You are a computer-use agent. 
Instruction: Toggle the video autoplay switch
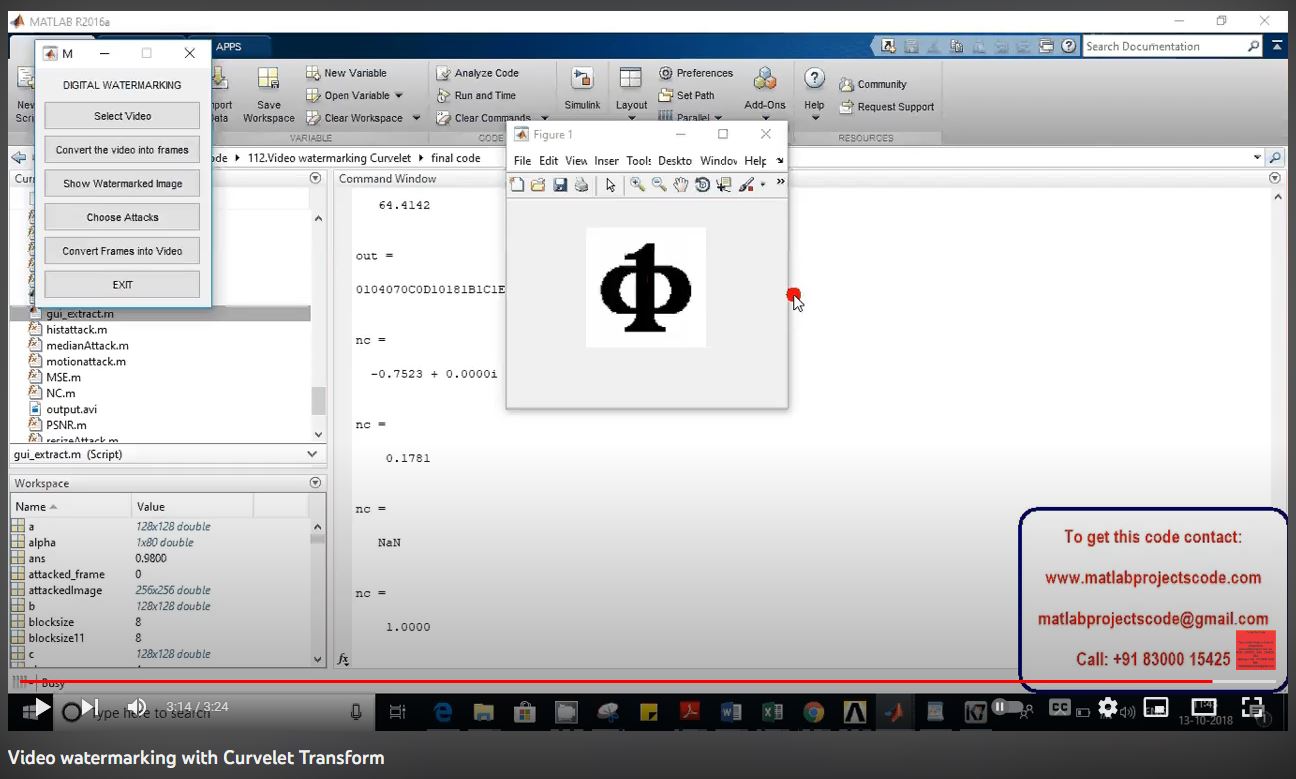point(1008,707)
